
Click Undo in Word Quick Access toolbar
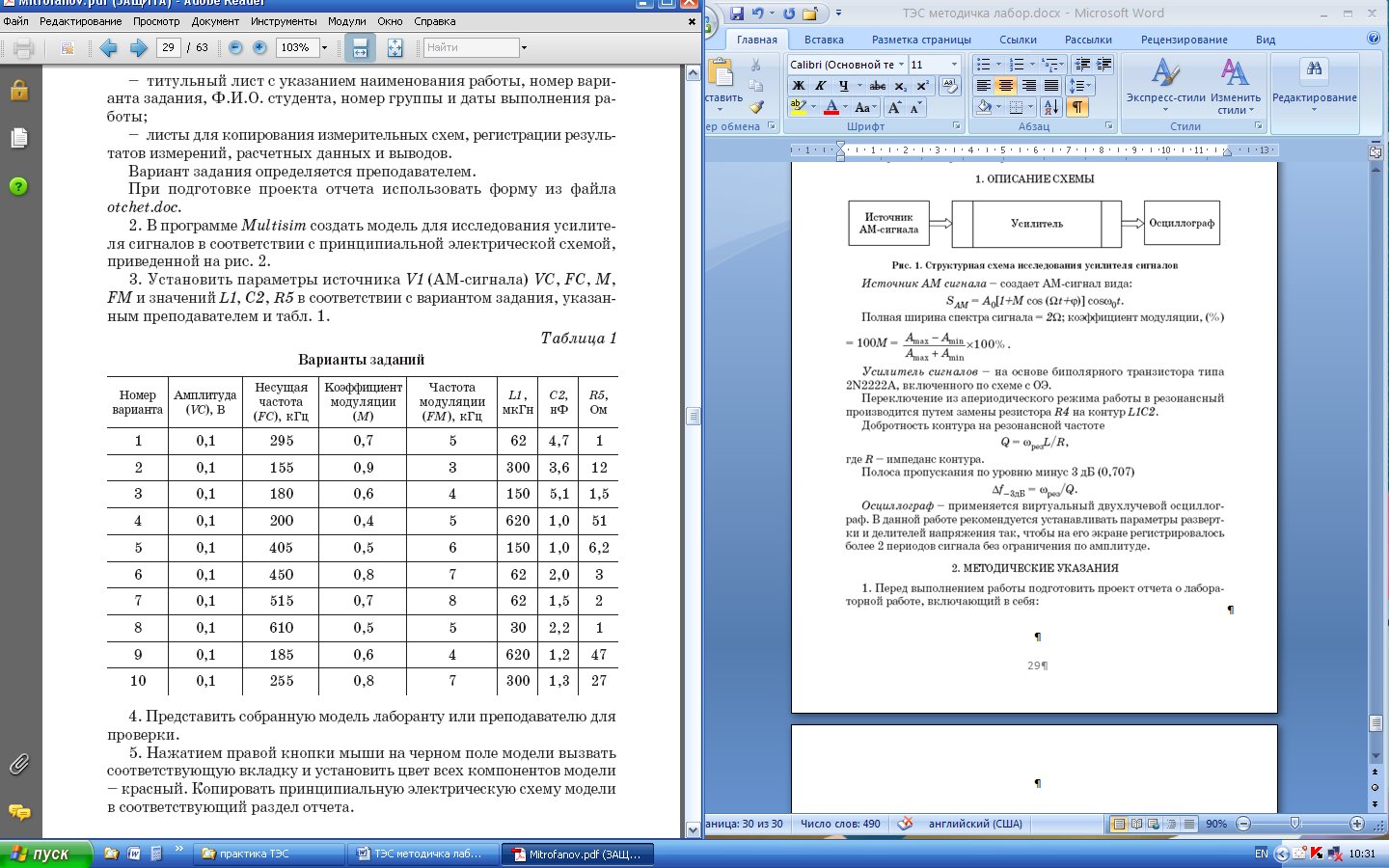758,14
